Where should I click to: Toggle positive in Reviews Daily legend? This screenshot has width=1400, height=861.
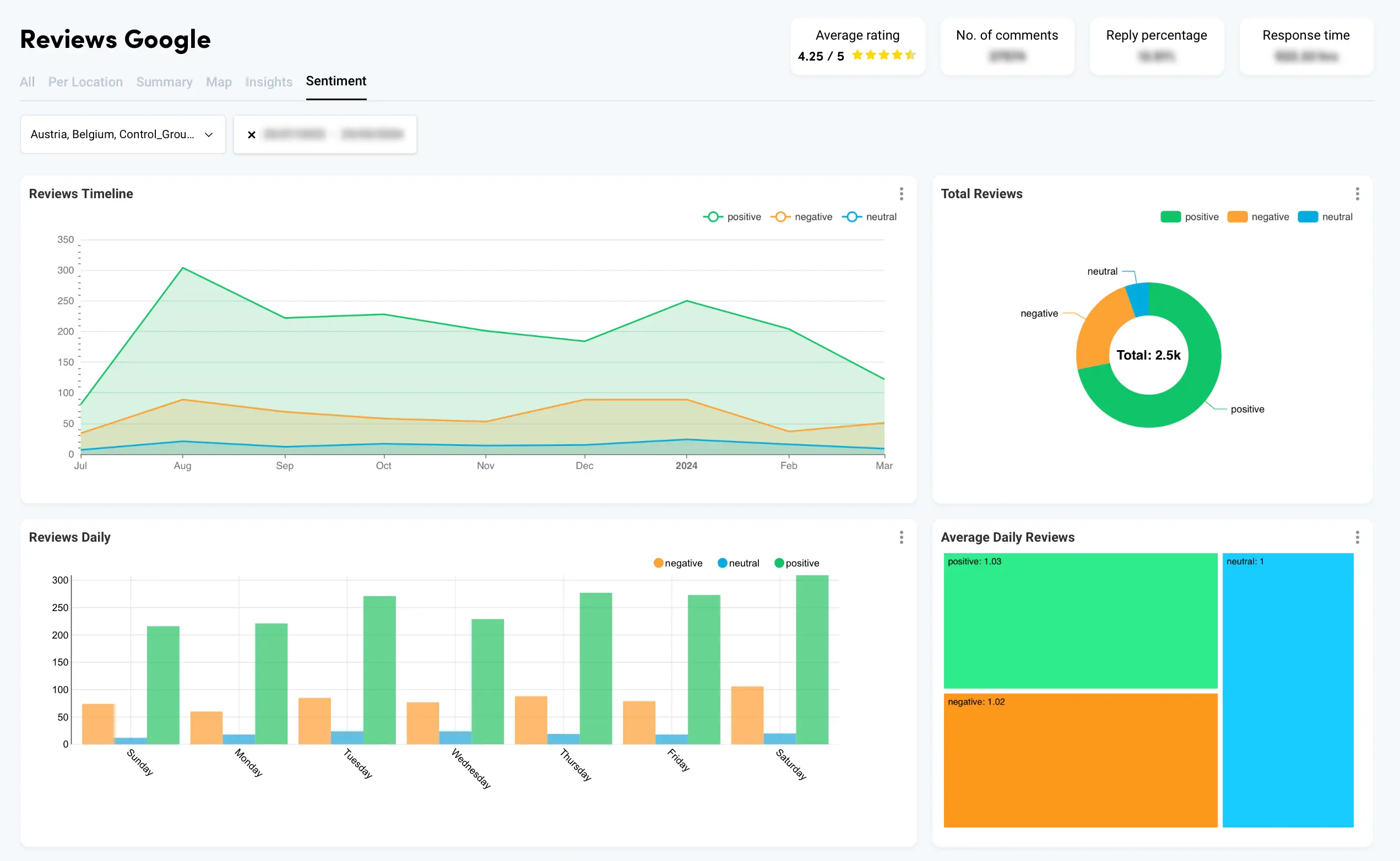797,563
